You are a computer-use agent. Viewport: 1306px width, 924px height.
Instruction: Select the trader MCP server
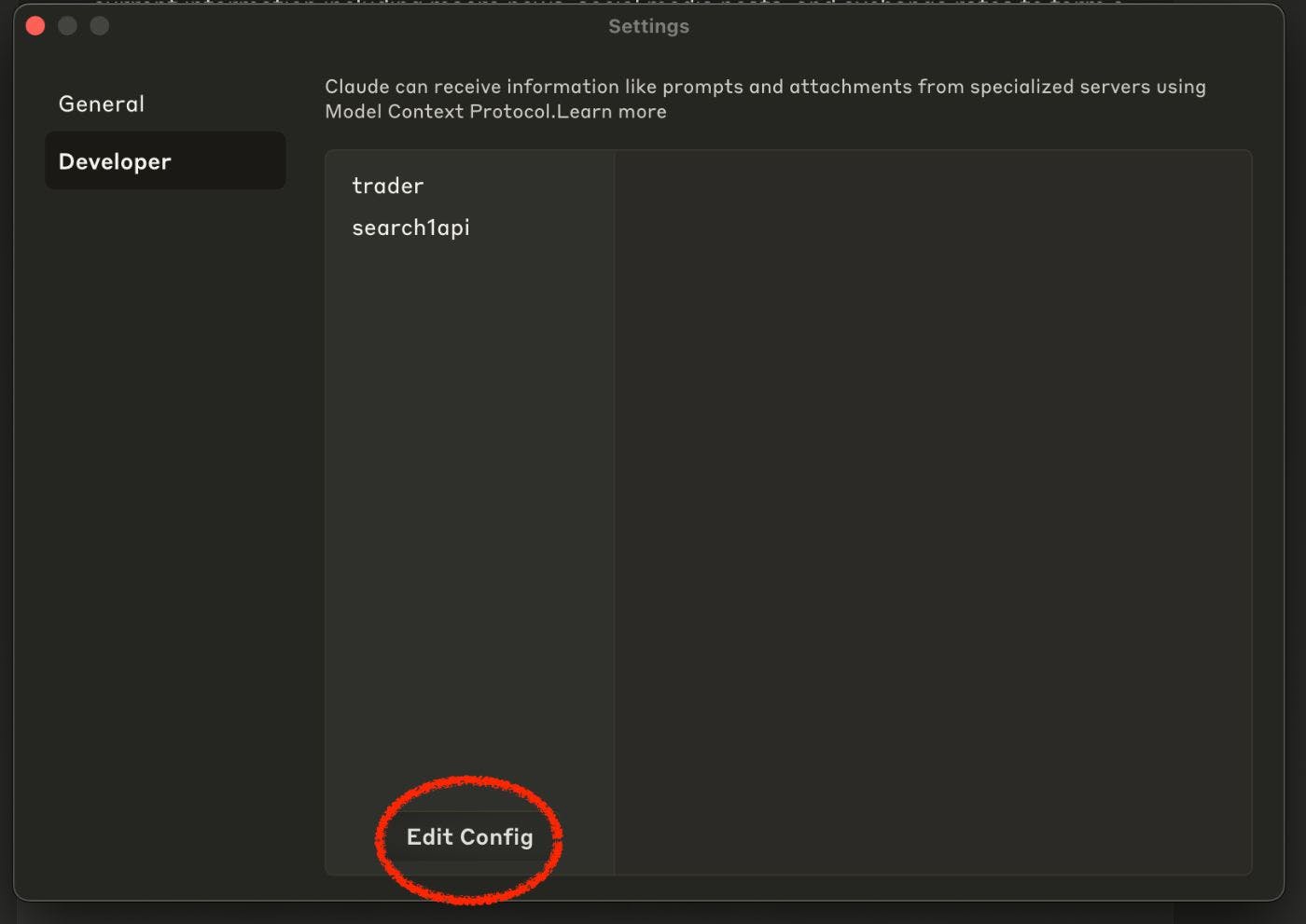388,186
